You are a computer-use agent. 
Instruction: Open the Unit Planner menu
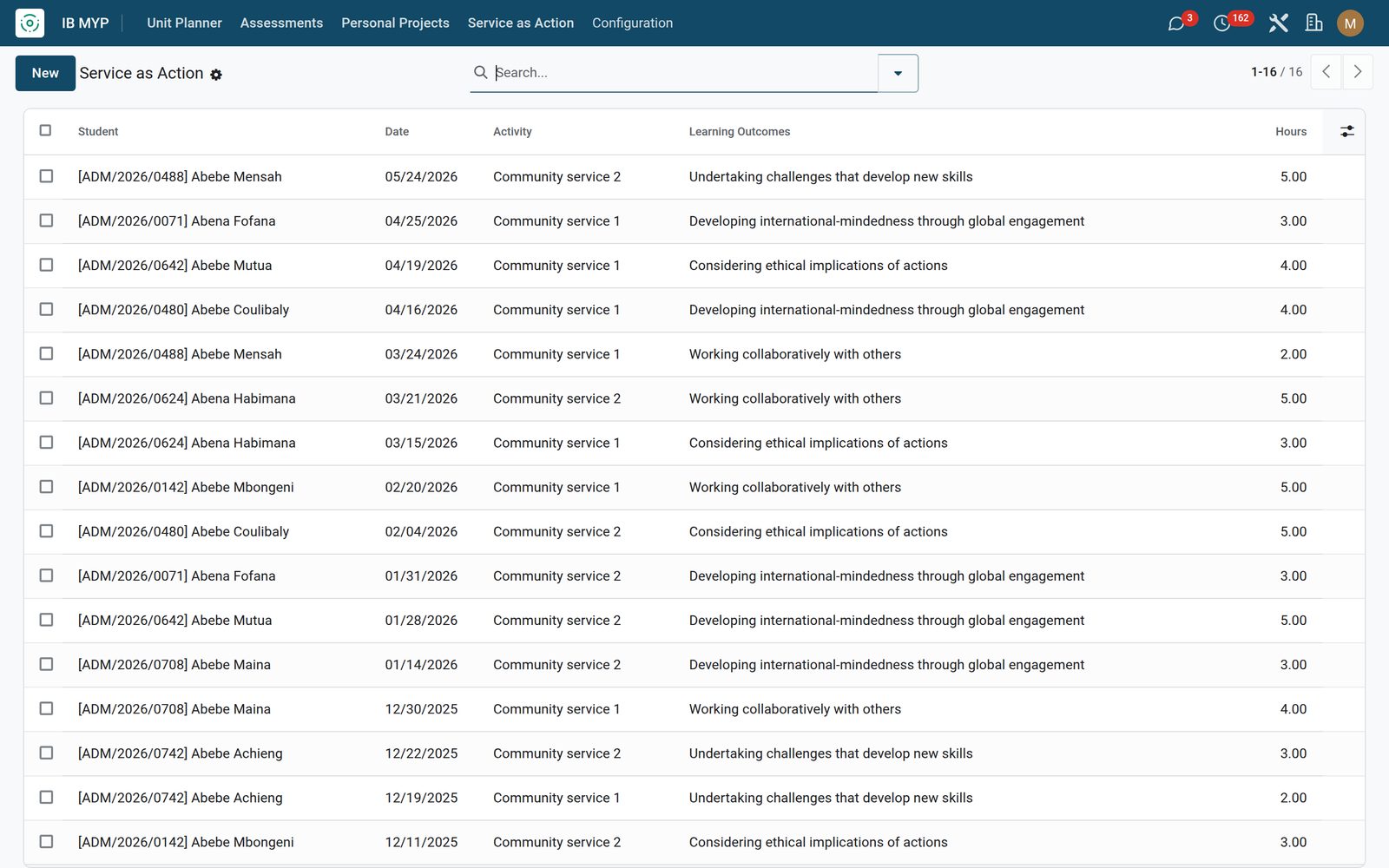(x=184, y=23)
